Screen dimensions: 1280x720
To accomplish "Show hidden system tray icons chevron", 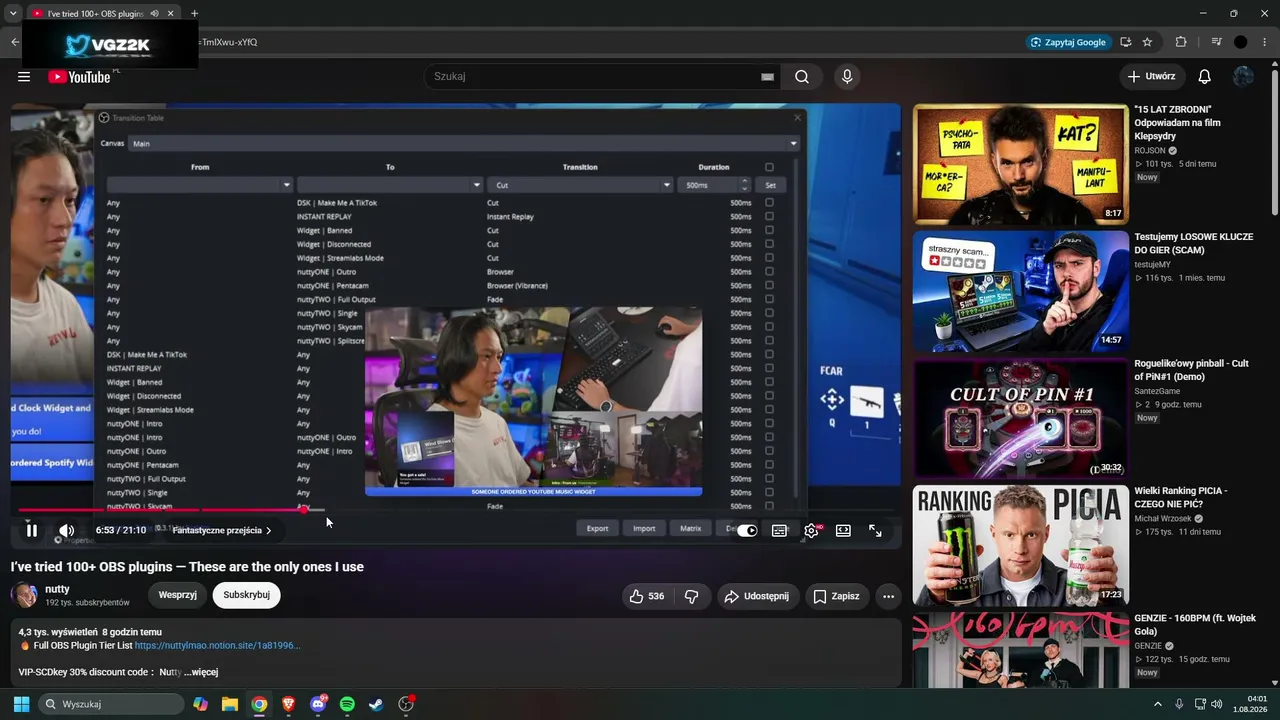I will [1158, 704].
